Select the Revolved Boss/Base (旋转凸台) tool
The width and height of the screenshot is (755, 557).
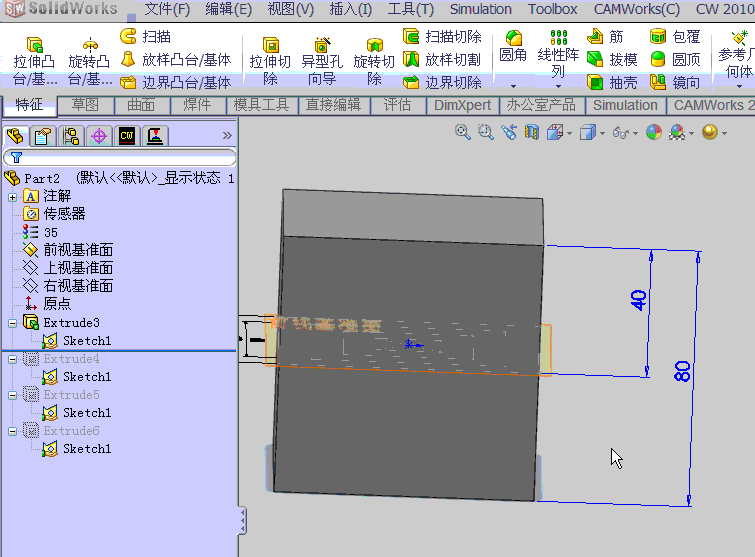coord(90,62)
